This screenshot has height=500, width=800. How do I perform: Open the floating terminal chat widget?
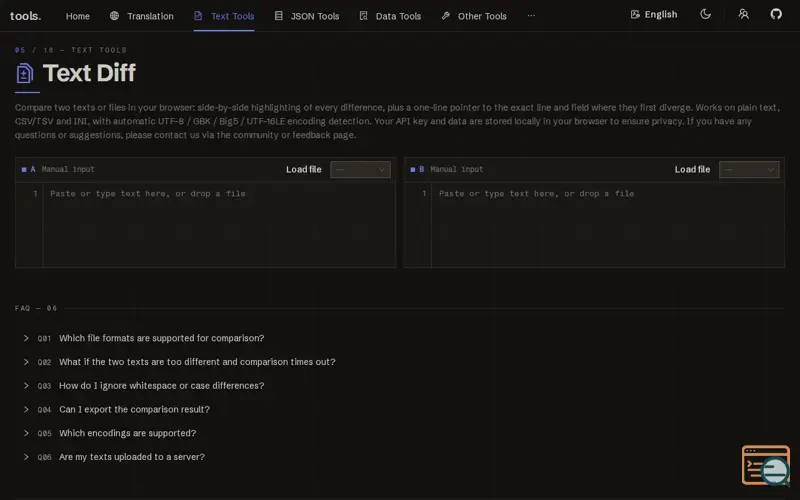[x=766, y=465]
